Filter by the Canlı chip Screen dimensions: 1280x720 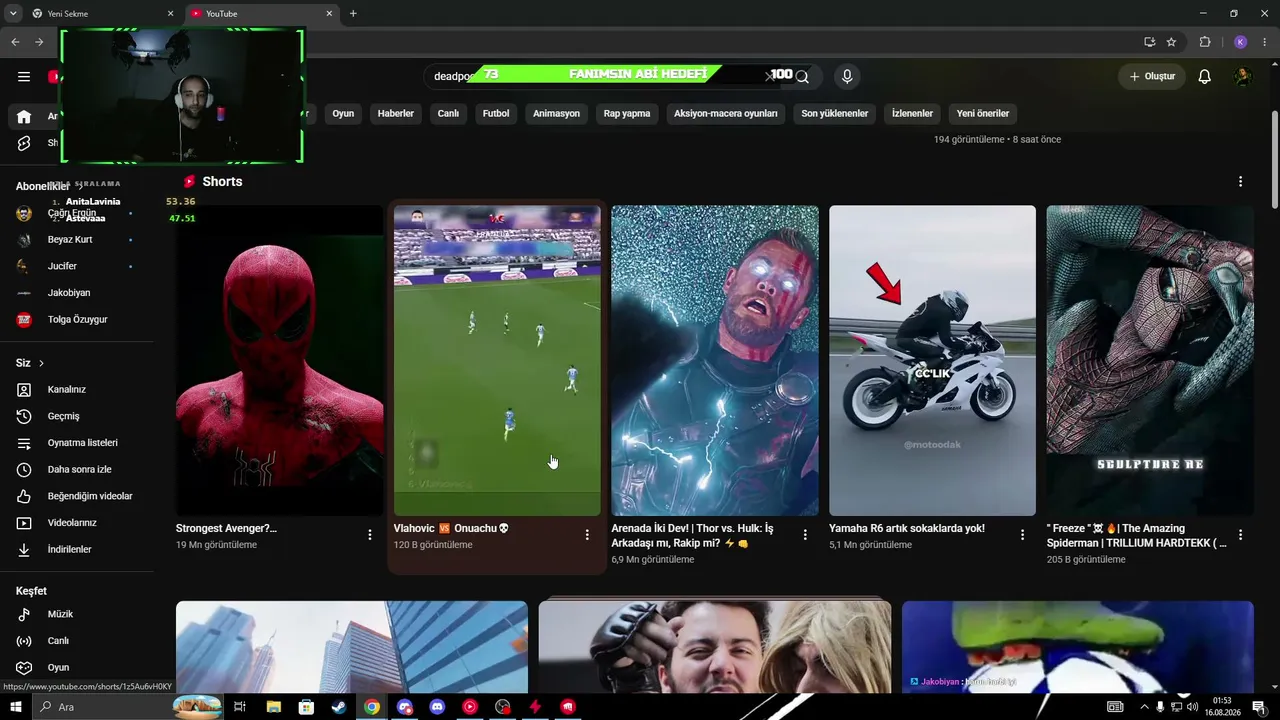pos(448,114)
